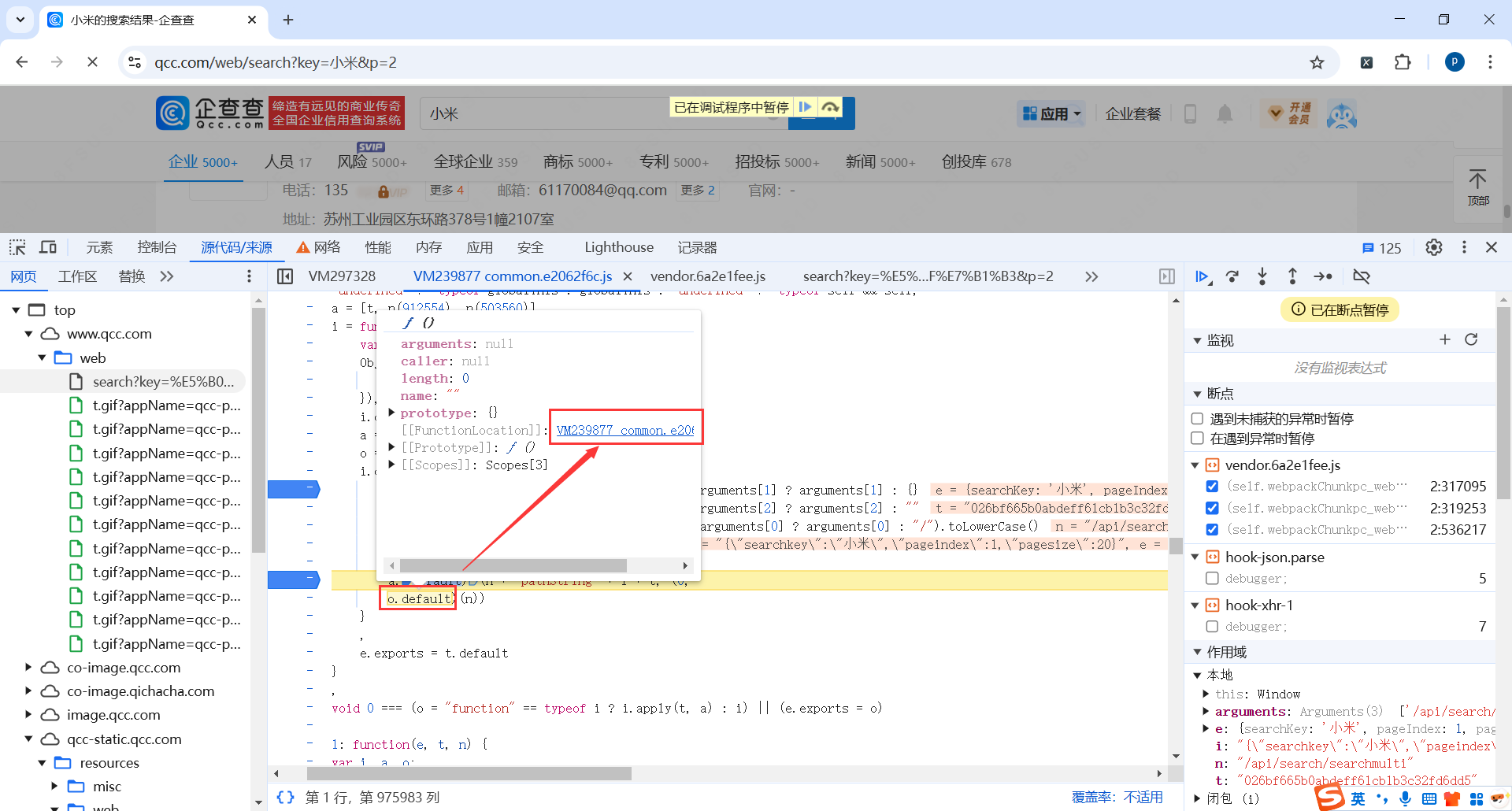This screenshot has width=1512, height=811.
Task: Switch to the 元素 Elements panel
Action: (x=99, y=247)
